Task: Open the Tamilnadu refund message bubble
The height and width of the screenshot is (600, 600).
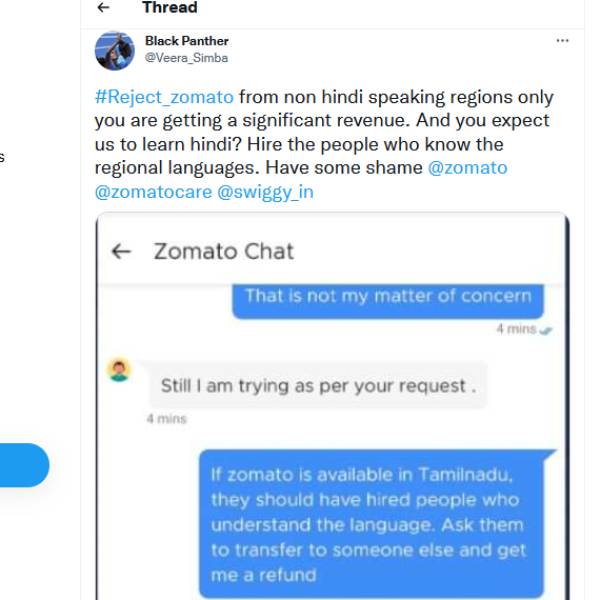Action: click(370, 522)
